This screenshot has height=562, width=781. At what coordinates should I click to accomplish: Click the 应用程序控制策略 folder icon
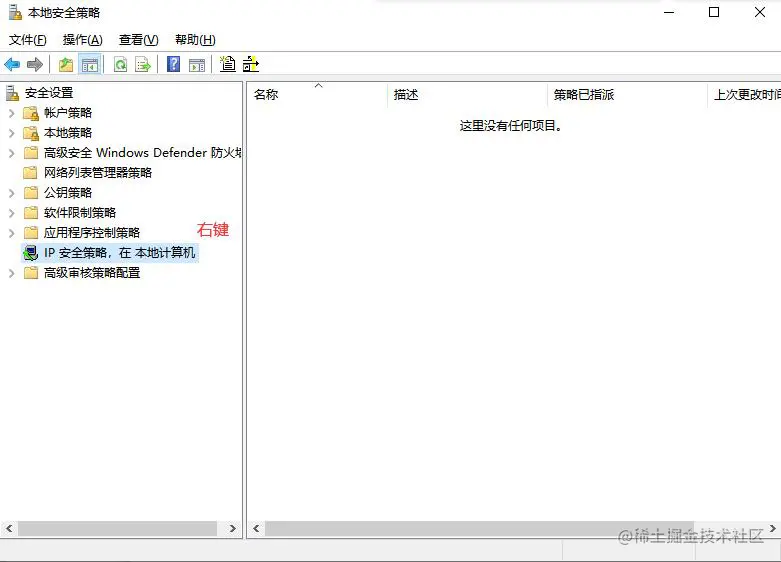[31, 233]
